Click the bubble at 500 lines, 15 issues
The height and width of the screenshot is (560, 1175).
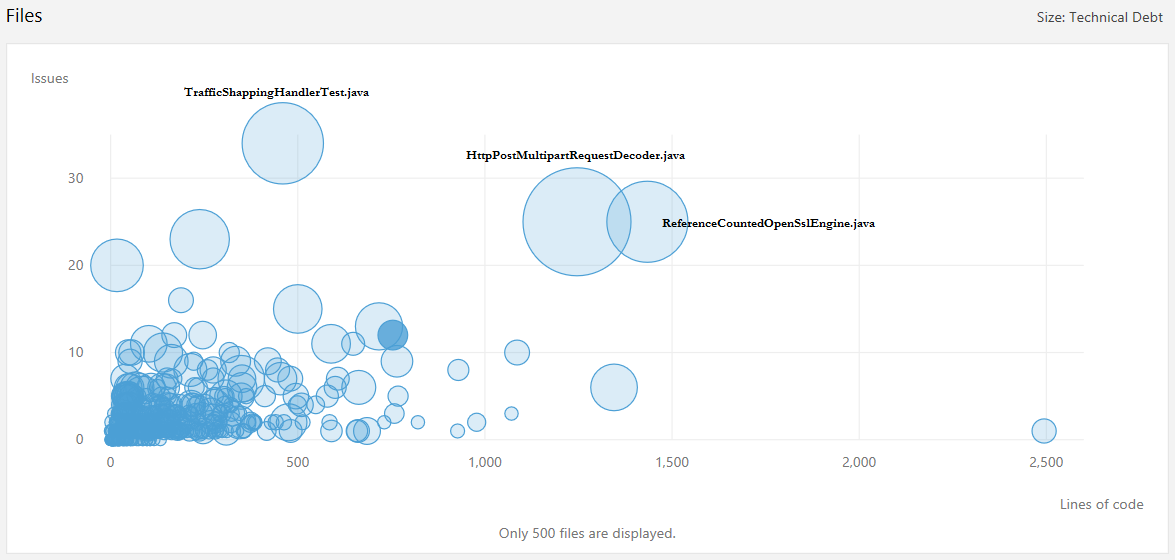tap(297, 309)
